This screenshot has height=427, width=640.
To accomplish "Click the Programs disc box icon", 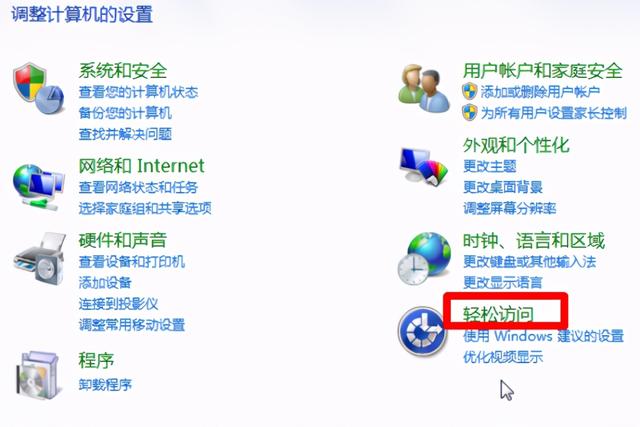I will pos(38,375).
